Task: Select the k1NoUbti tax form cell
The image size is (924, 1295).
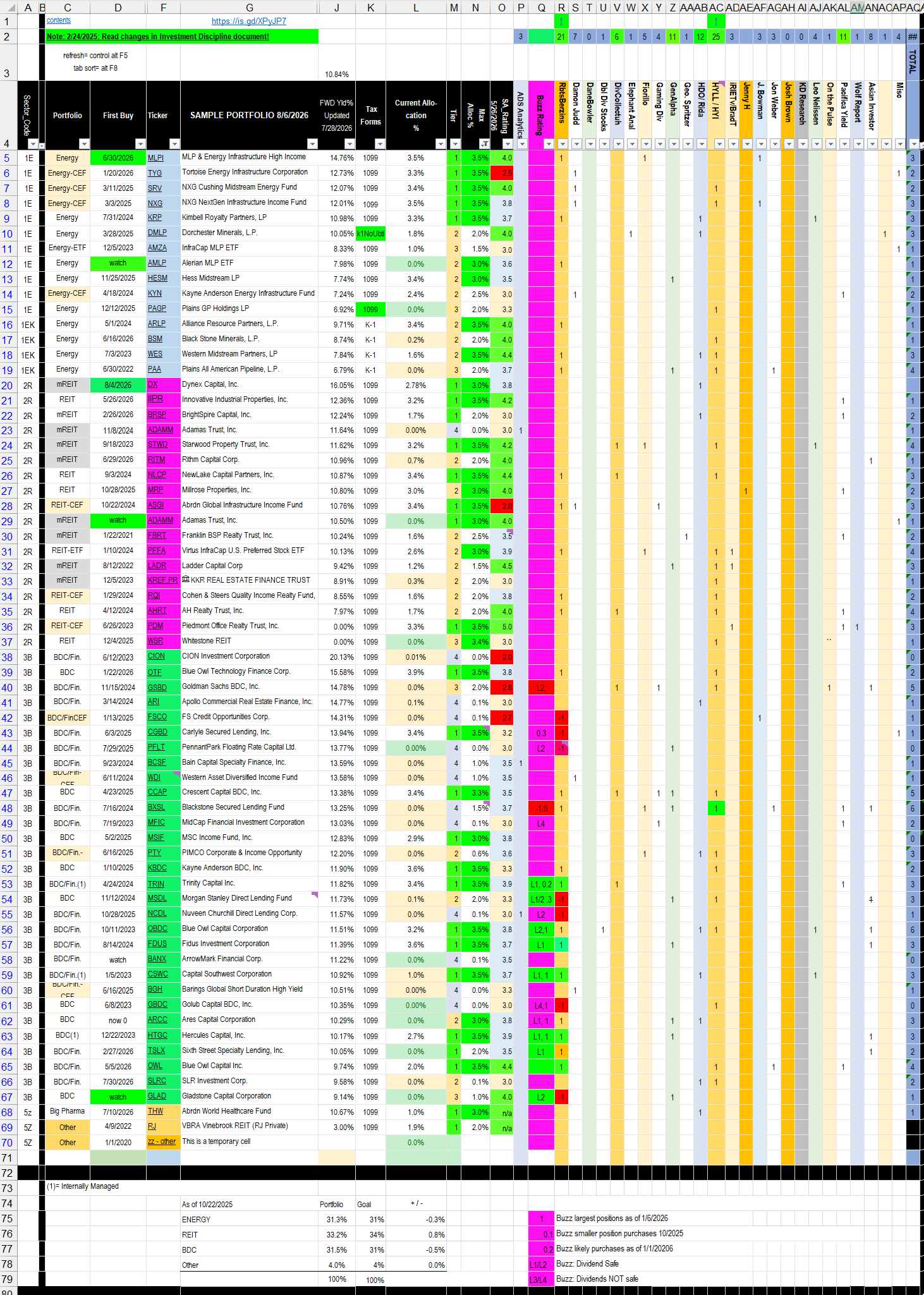Action: click(x=371, y=234)
